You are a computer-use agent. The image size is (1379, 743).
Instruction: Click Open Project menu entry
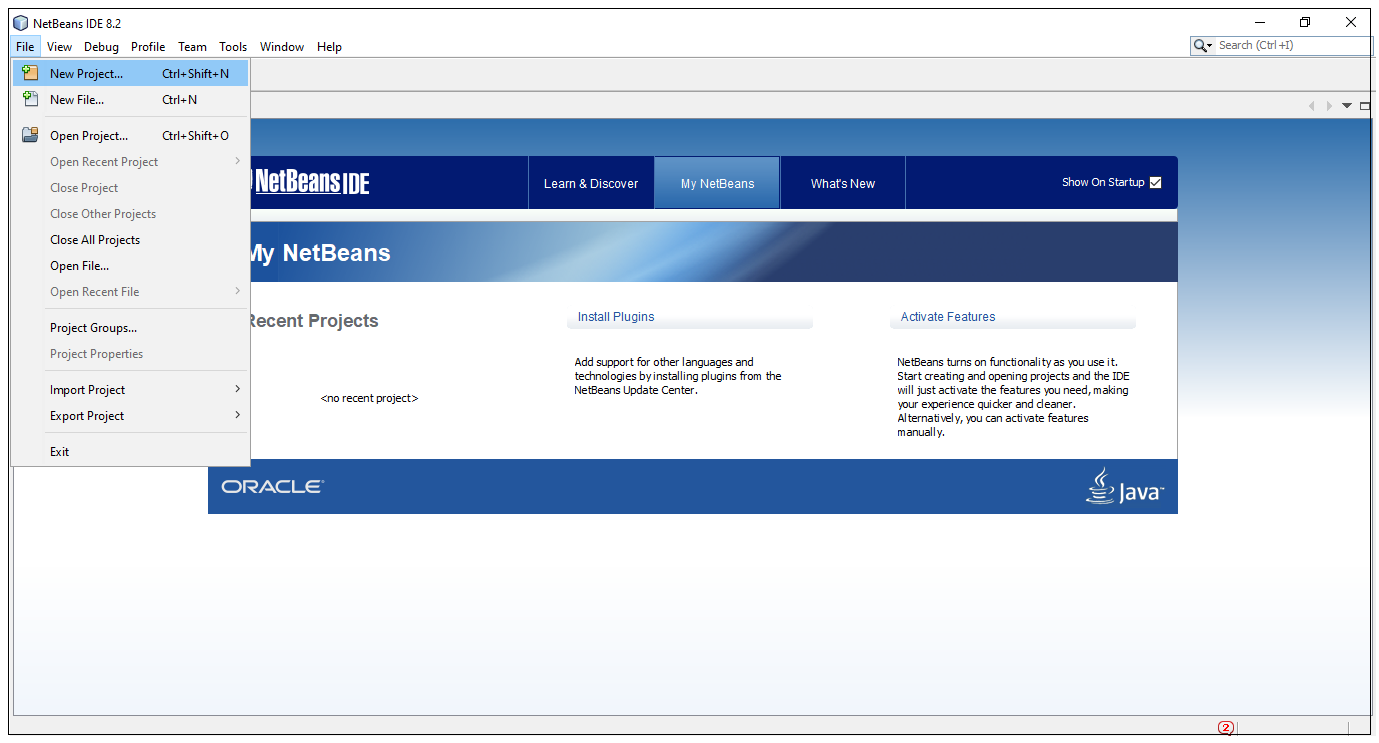(130, 135)
